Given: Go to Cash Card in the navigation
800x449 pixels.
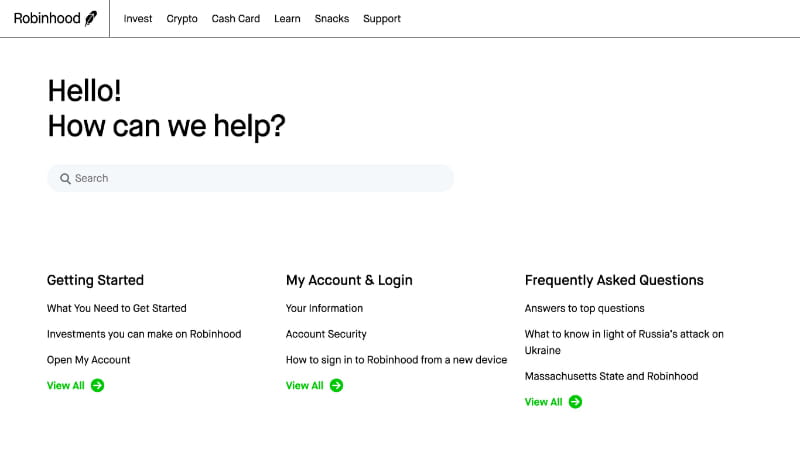Looking at the screenshot, I should [236, 19].
